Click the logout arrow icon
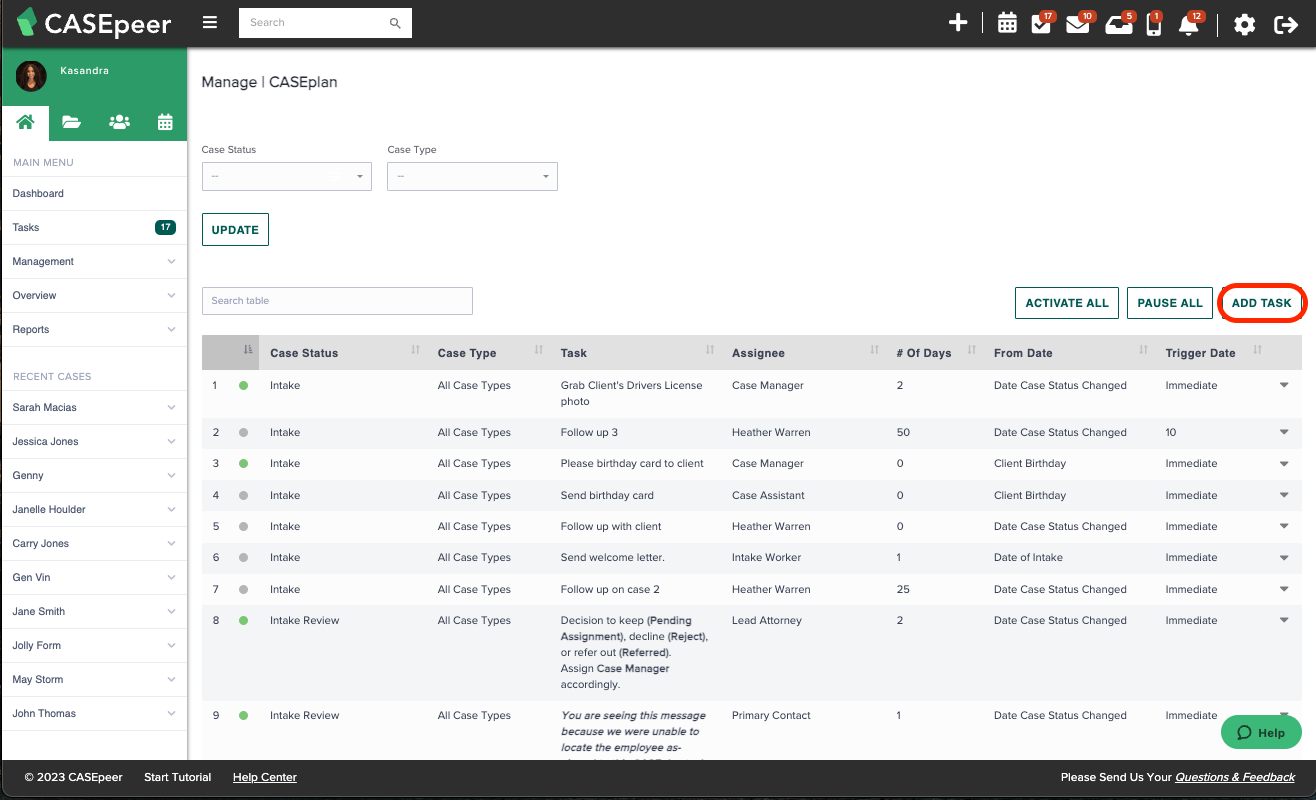The height and width of the screenshot is (800, 1316). [x=1285, y=25]
